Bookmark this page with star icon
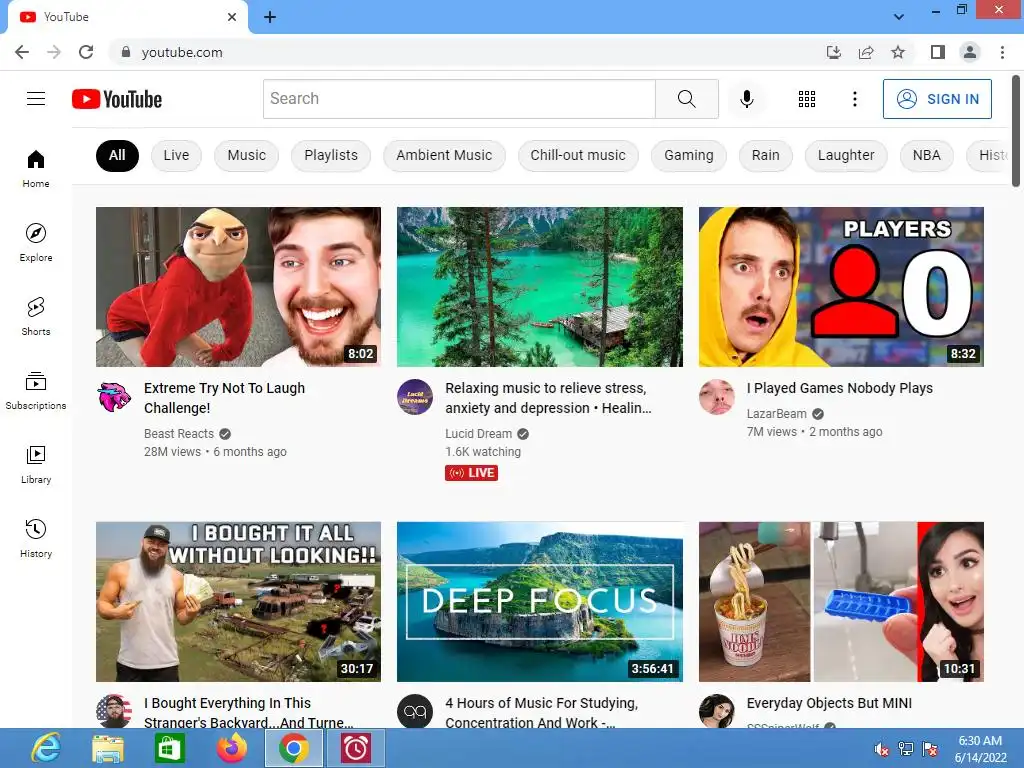Image resolution: width=1024 pixels, height=768 pixels. point(898,52)
